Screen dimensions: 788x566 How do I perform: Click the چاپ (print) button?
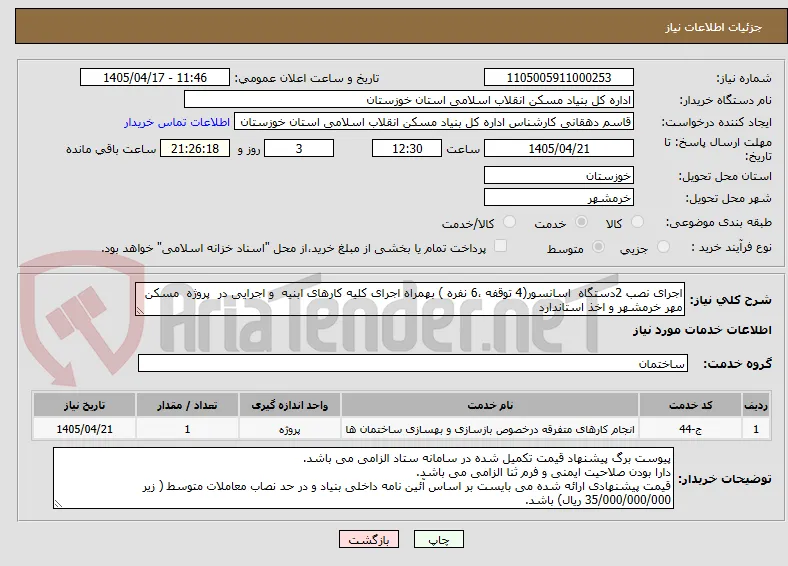coord(439,539)
